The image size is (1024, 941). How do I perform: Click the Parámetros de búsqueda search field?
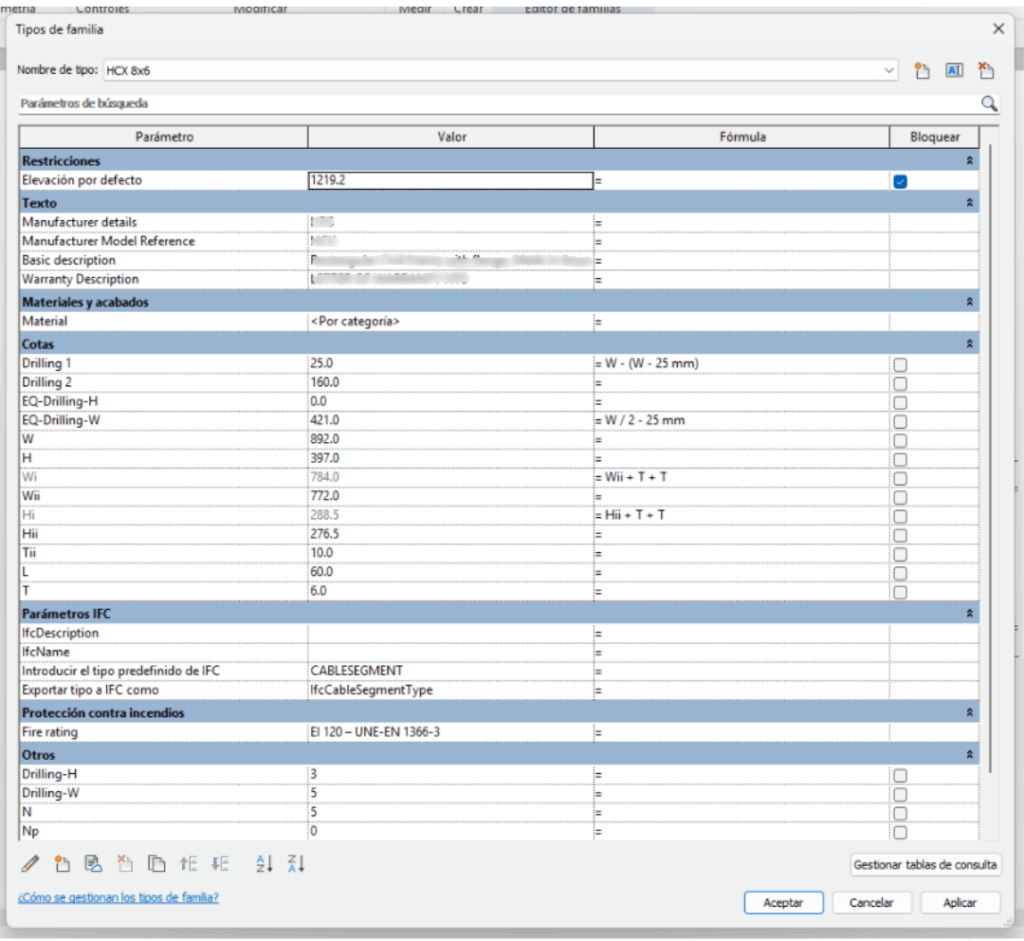pos(490,103)
